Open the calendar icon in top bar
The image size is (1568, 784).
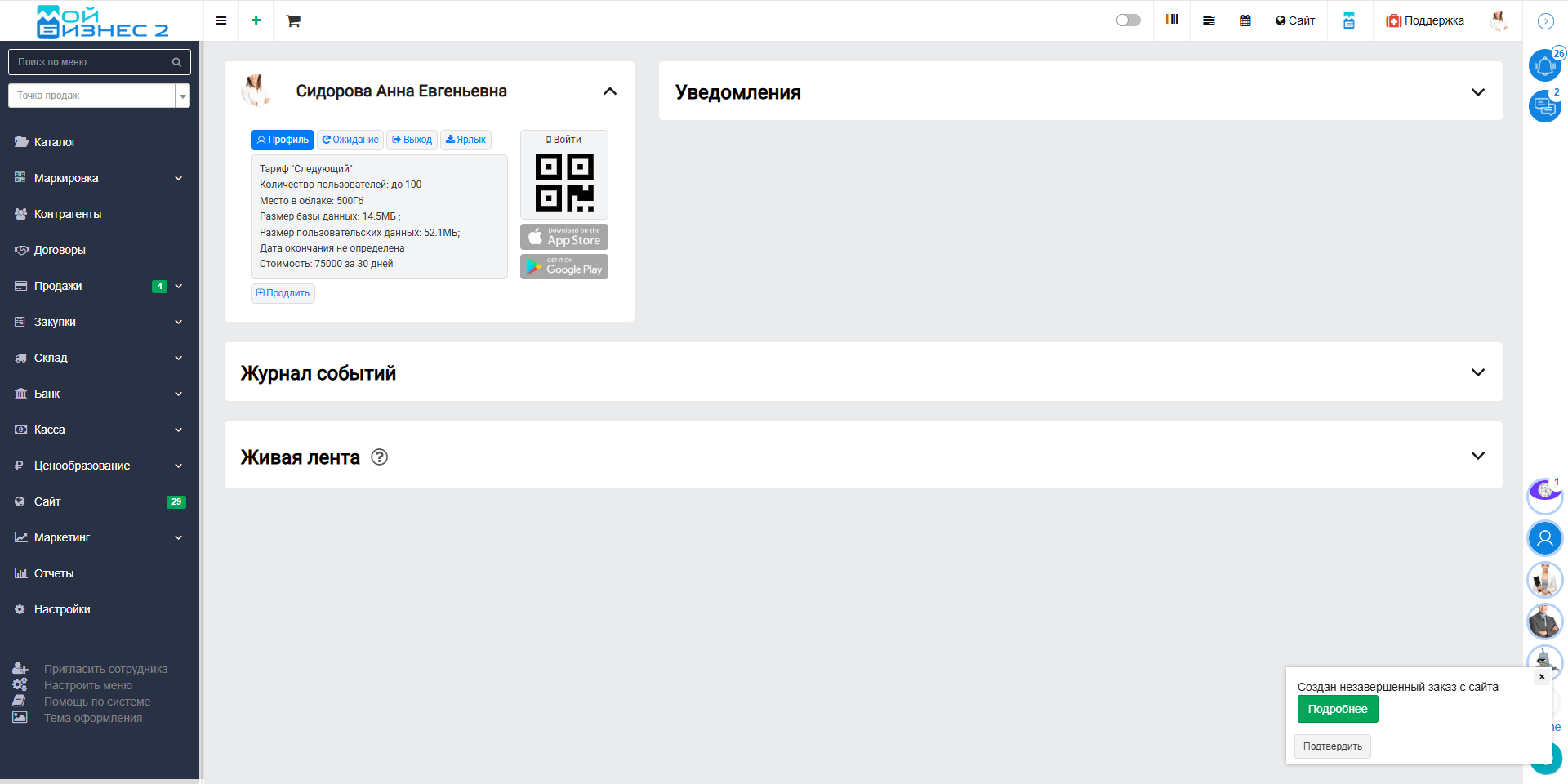coord(1245,20)
